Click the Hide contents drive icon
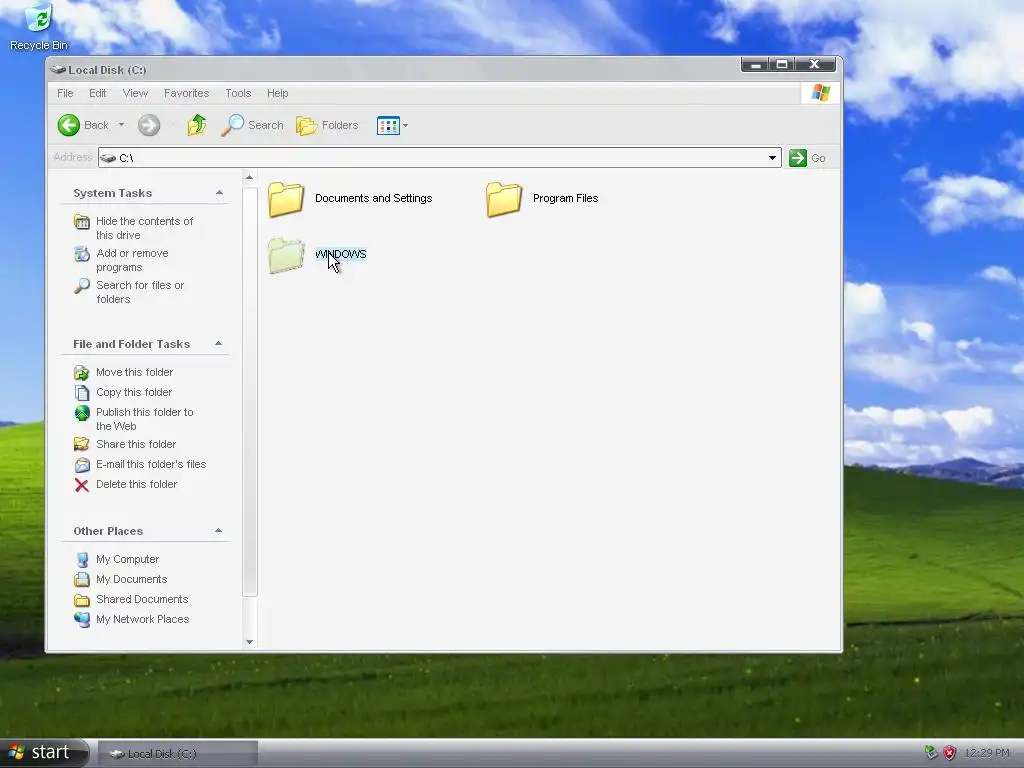This screenshot has width=1024, height=768. click(x=82, y=222)
